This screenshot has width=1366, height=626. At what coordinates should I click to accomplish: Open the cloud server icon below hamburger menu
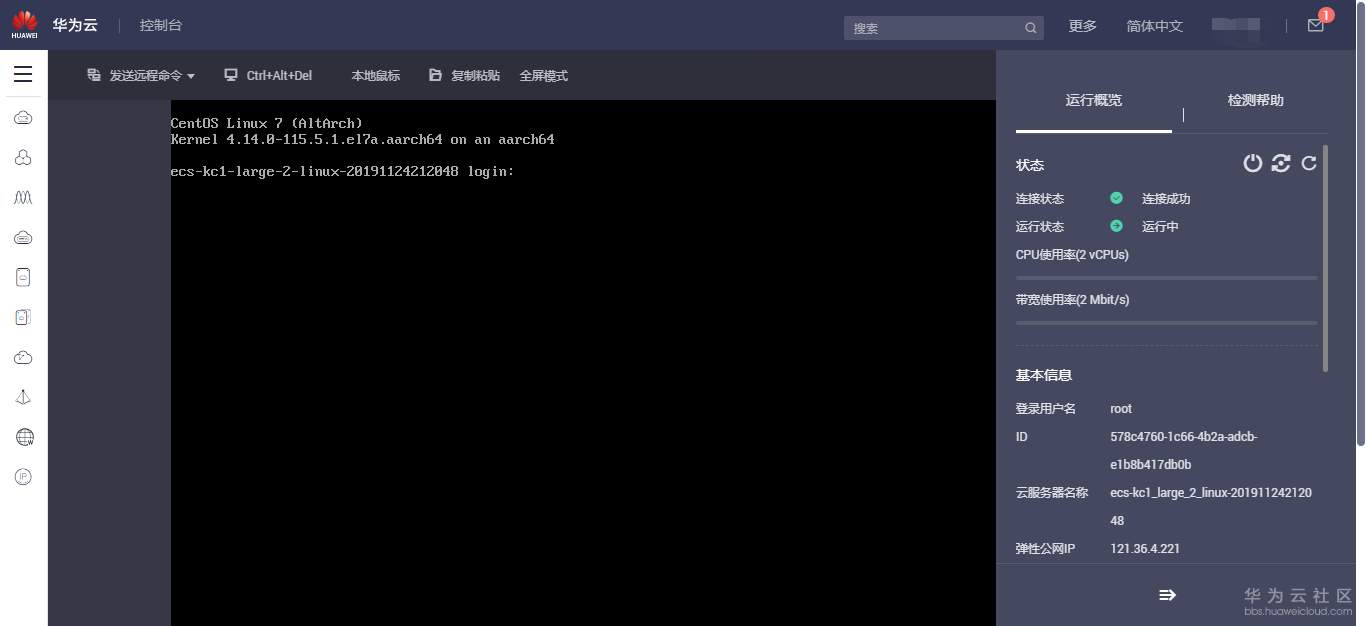pyautogui.click(x=23, y=118)
